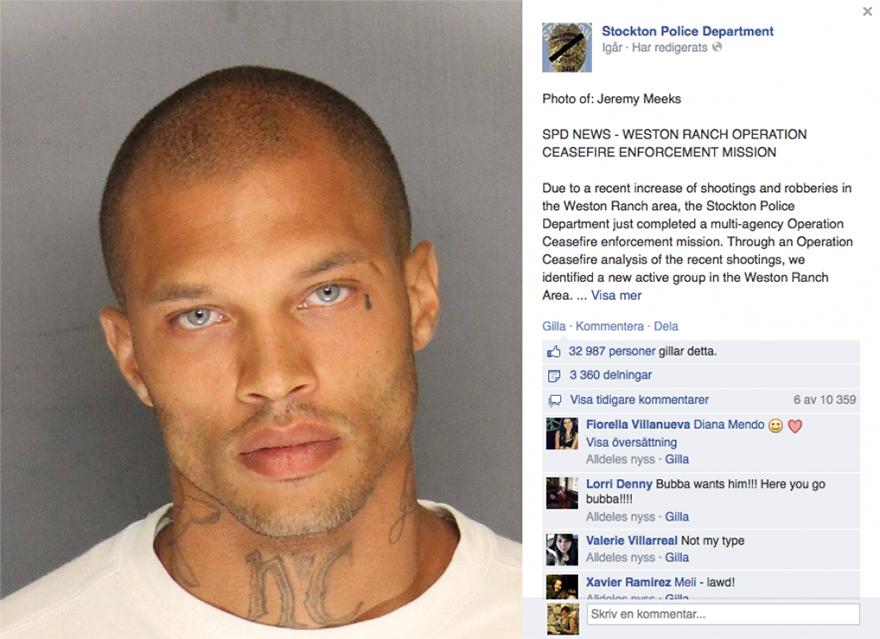Like the post using Gilla
880x639 pixels.
(554, 327)
